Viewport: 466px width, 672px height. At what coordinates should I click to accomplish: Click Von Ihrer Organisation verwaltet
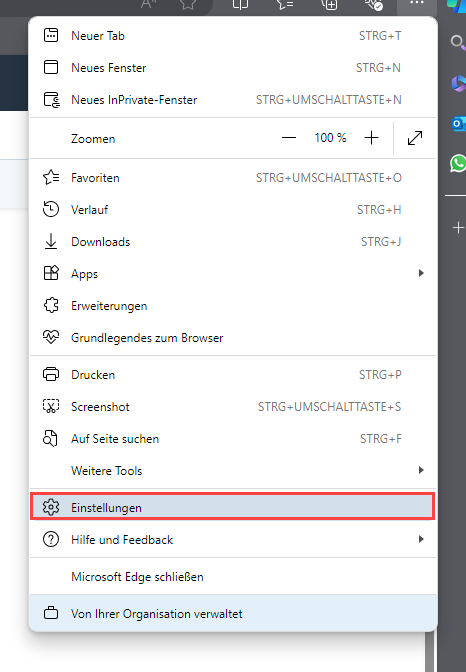click(x=233, y=614)
